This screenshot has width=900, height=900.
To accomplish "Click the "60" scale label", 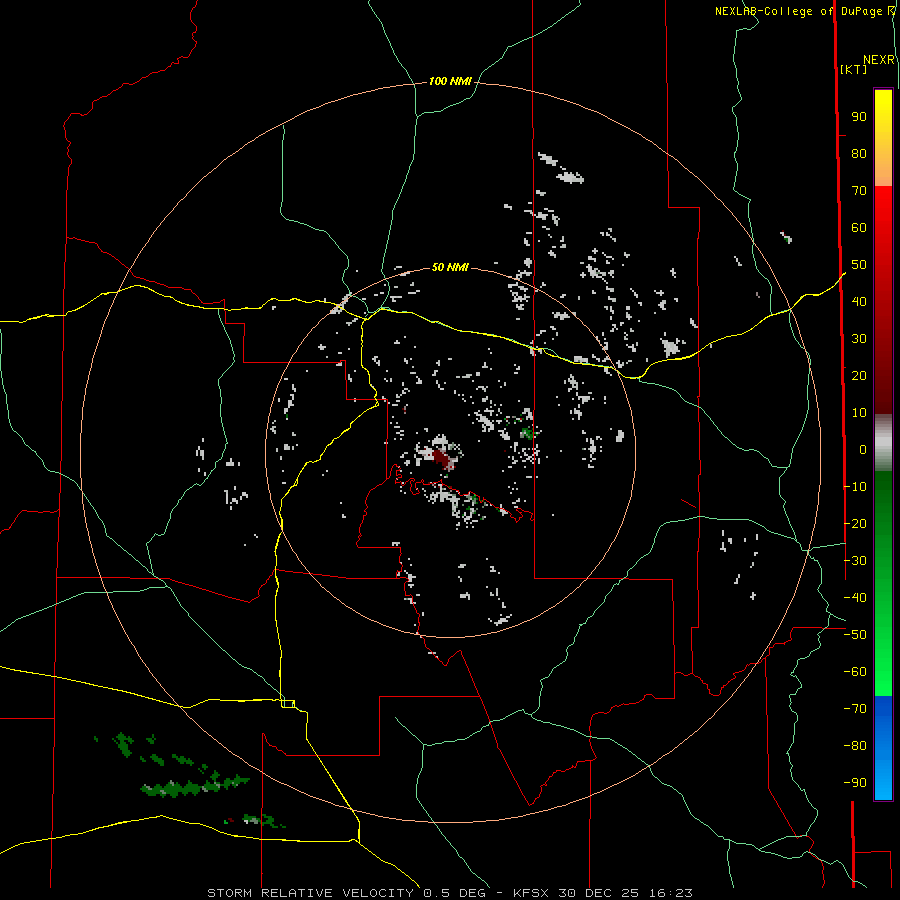I will pyautogui.click(x=859, y=228).
